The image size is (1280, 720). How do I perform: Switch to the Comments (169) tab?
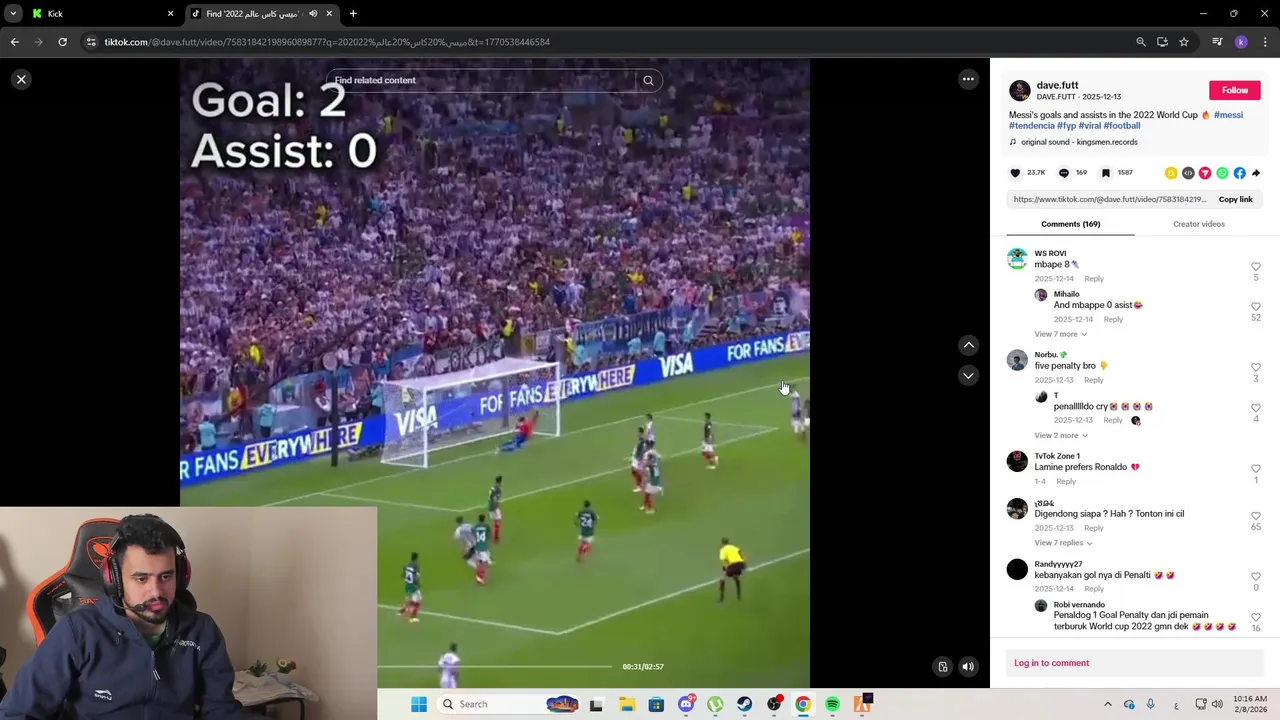click(1070, 224)
